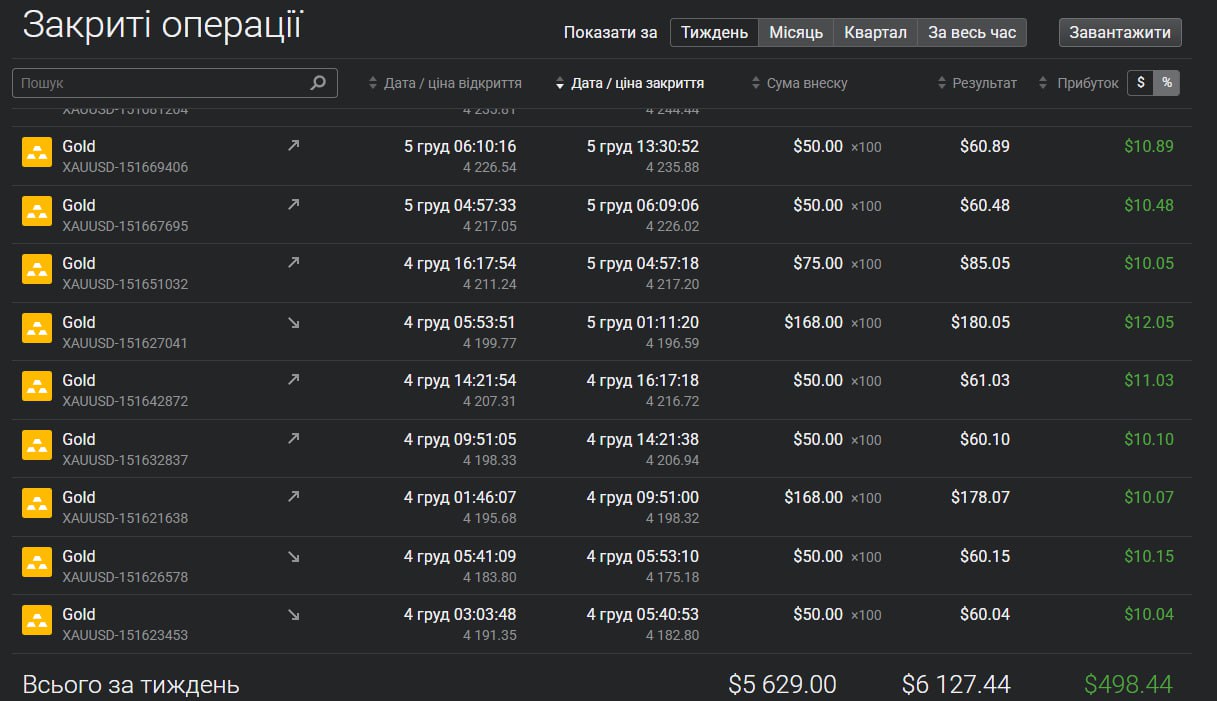Sort by the Результат column
This screenshot has width=1217, height=701.
(x=984, y=83)
